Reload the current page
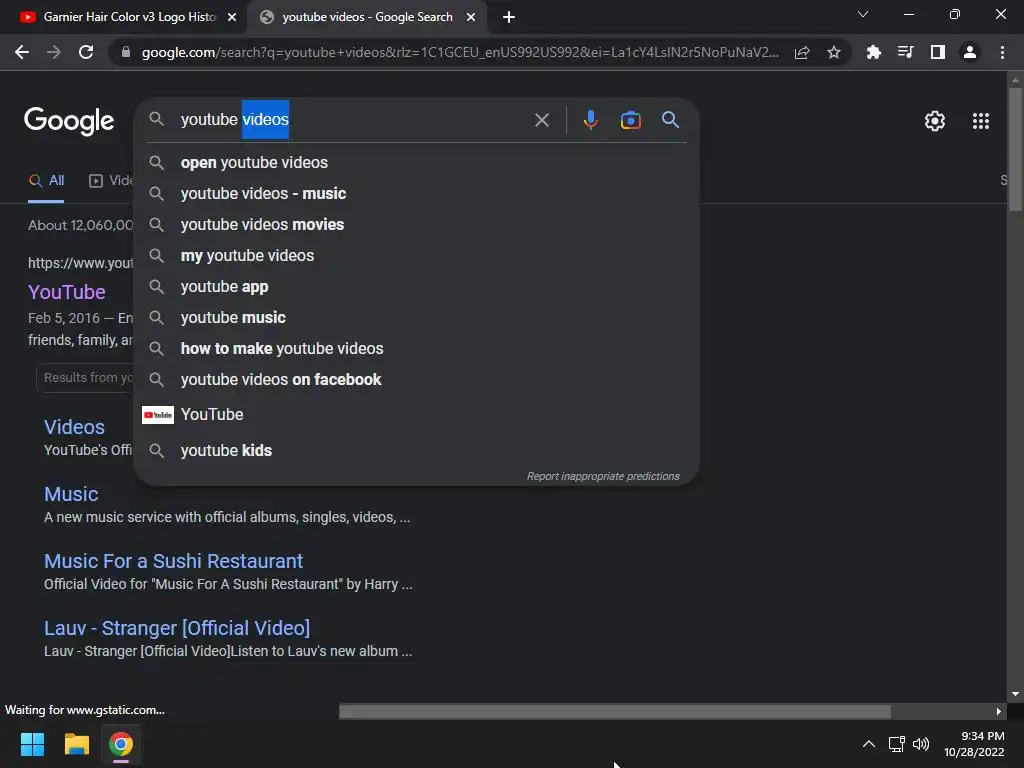 pos(86,52)
